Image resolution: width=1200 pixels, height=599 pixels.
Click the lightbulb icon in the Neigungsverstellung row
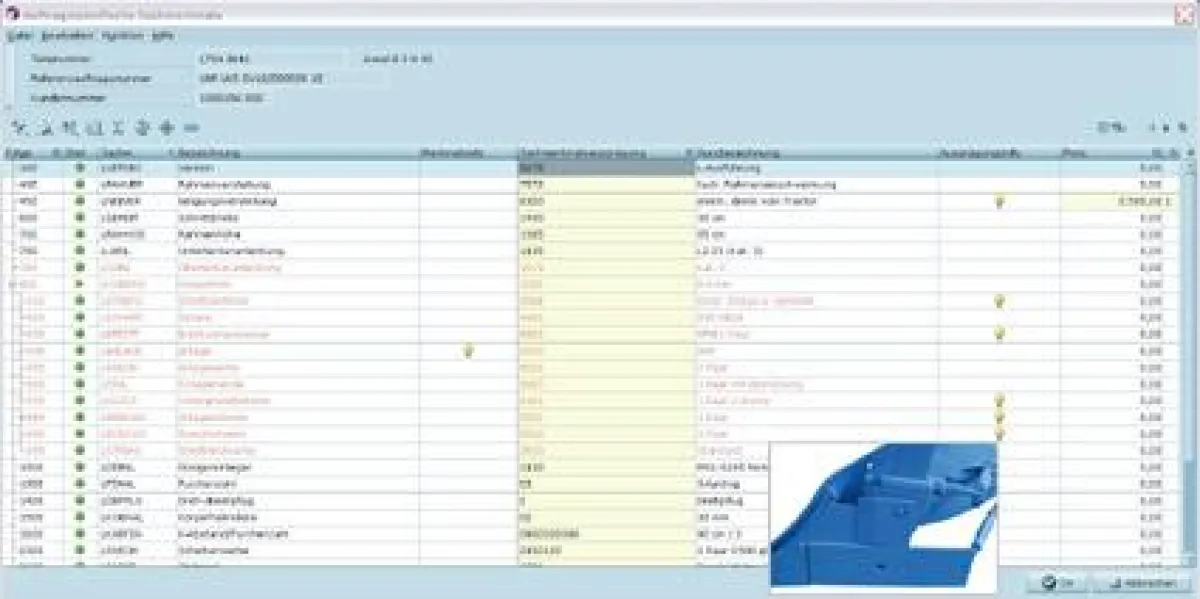click(998, 202)
